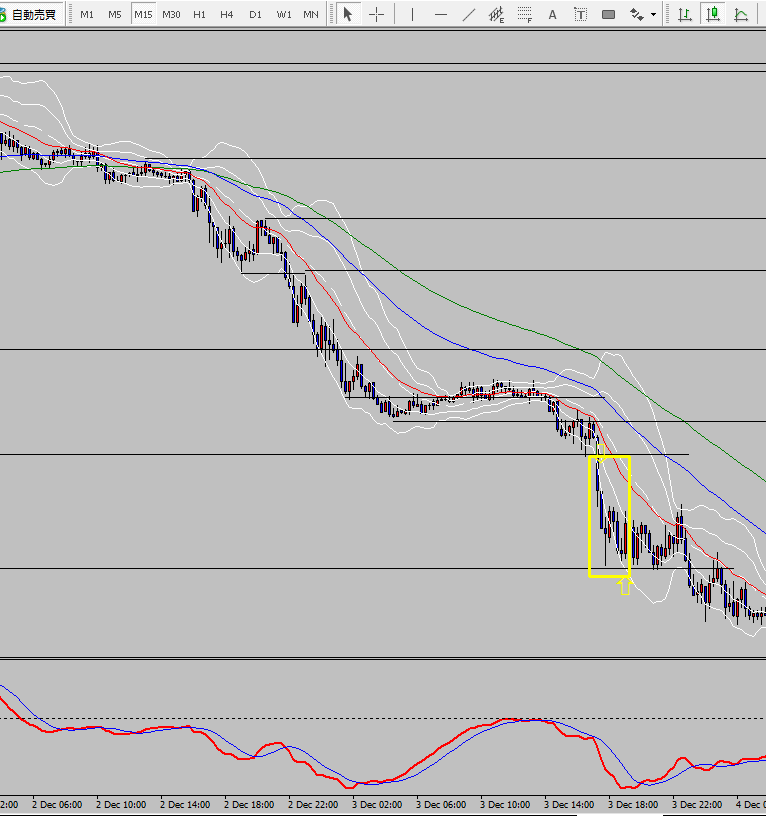Image resolution: width=766 pixels, height=816 pixels.
Task: Toggle candlestick chart display
Action: pos(712,14)
